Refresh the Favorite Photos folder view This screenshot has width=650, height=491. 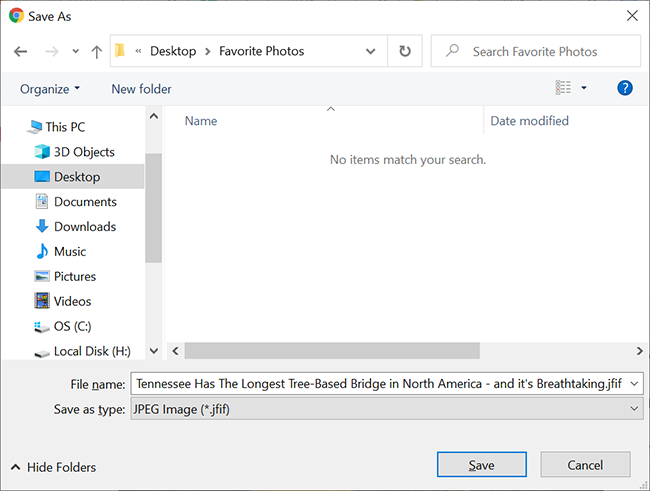[404, 51]
